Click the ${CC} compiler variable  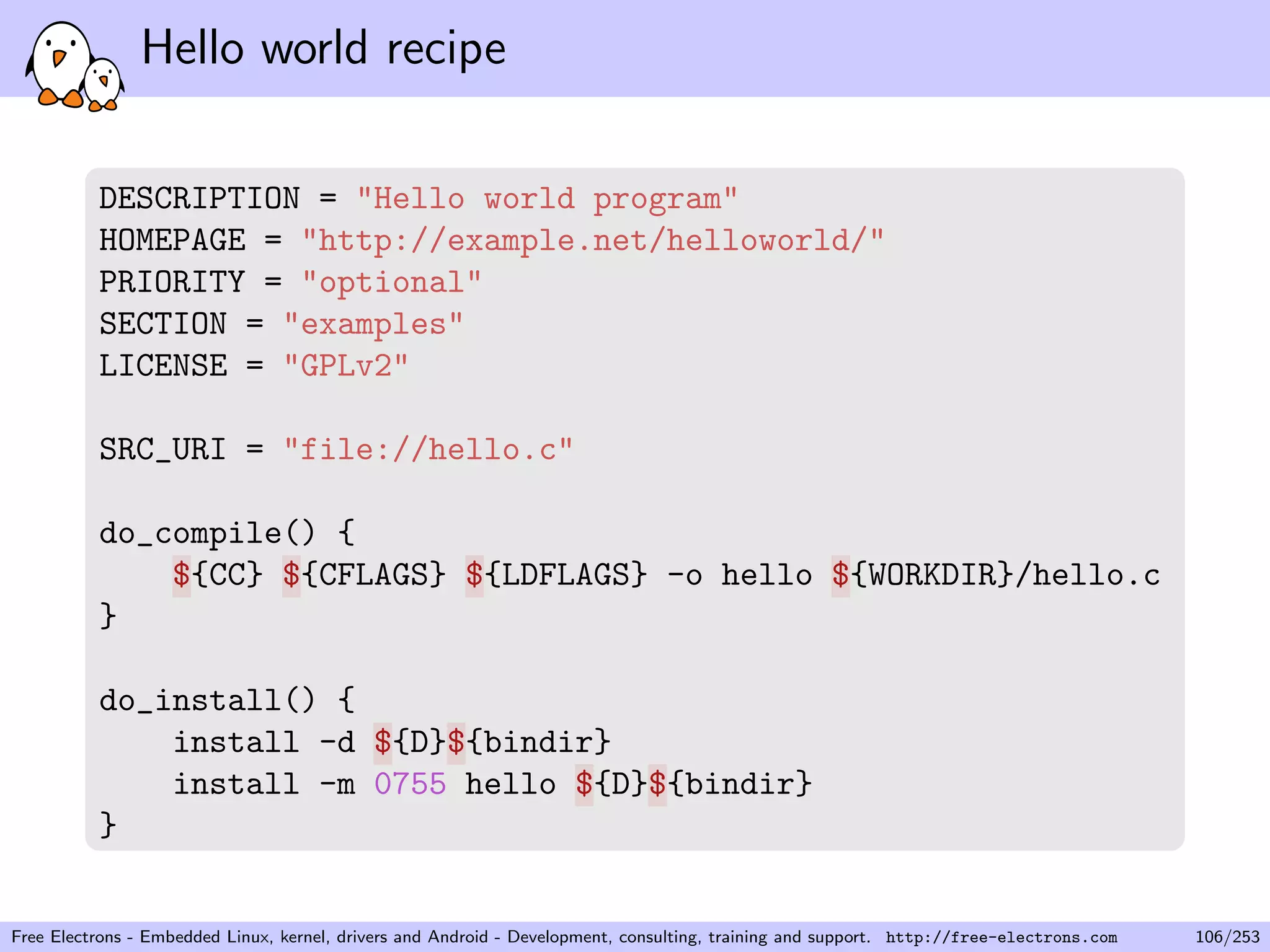click(218, 575)
